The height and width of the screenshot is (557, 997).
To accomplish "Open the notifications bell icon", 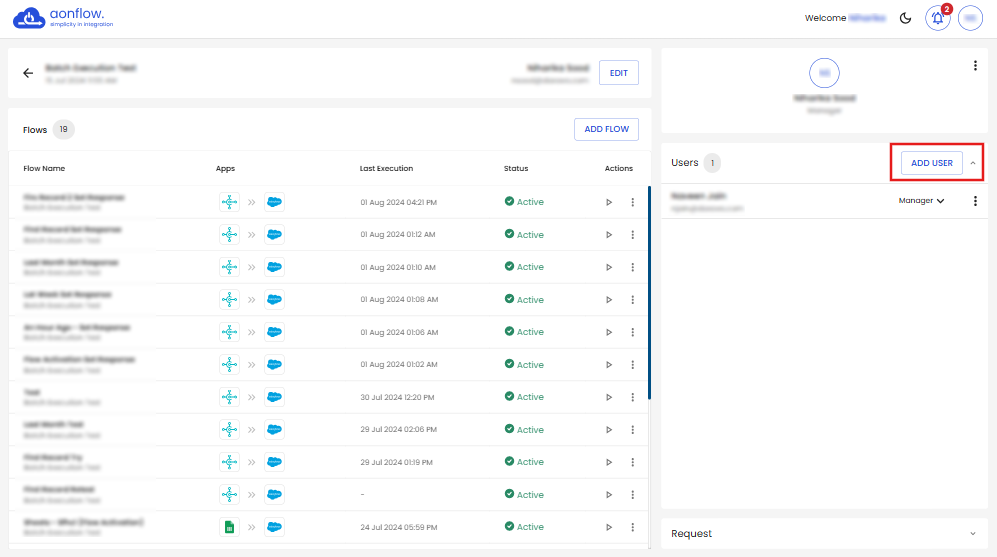I will click(937, 18).
